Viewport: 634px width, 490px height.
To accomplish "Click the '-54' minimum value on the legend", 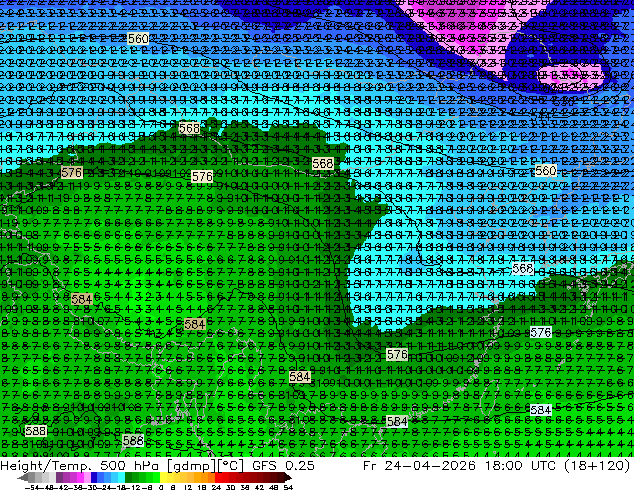I will [x=32, y=487].
